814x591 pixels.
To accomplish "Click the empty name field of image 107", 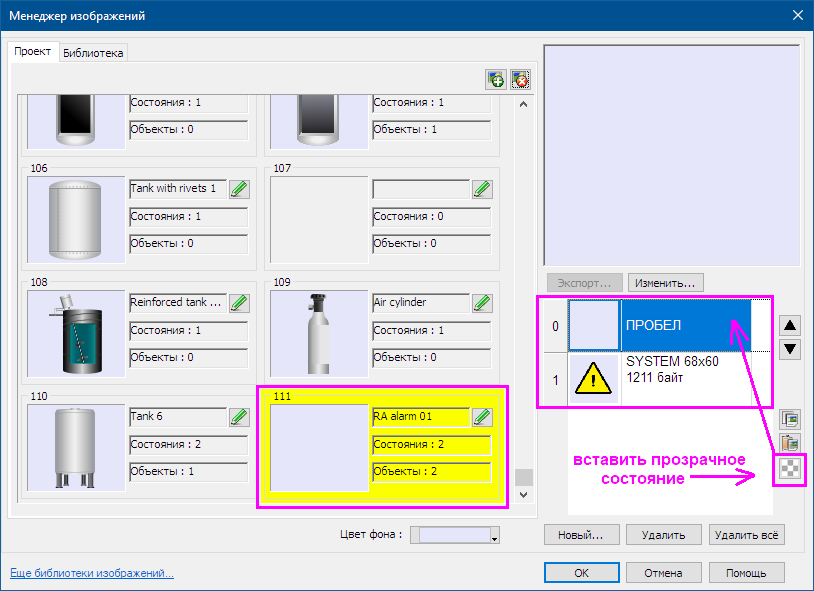I will (x=421, y=189).
